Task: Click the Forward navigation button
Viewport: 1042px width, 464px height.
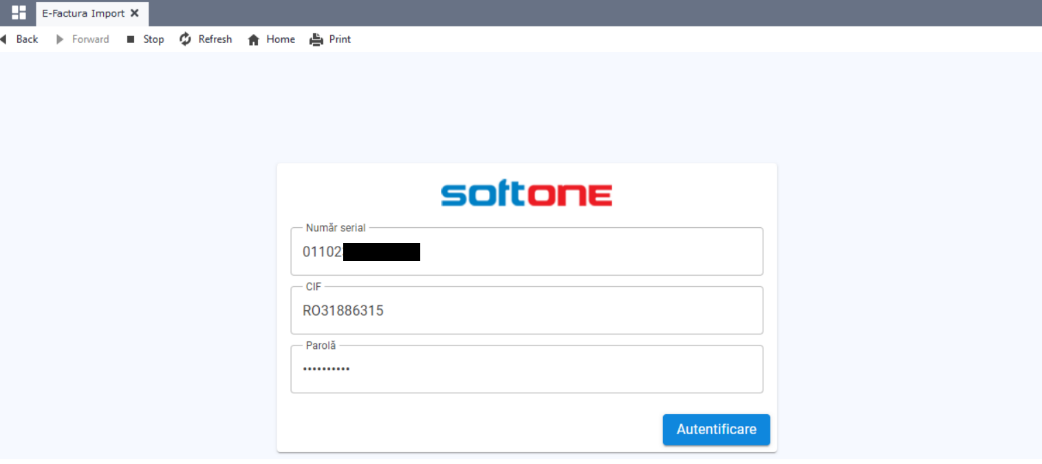Action: 82,39
